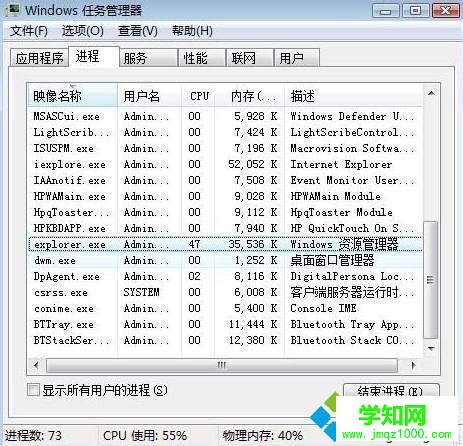Click the vertical scrollbar down arrow
The image size is (463, 446).
431,349
